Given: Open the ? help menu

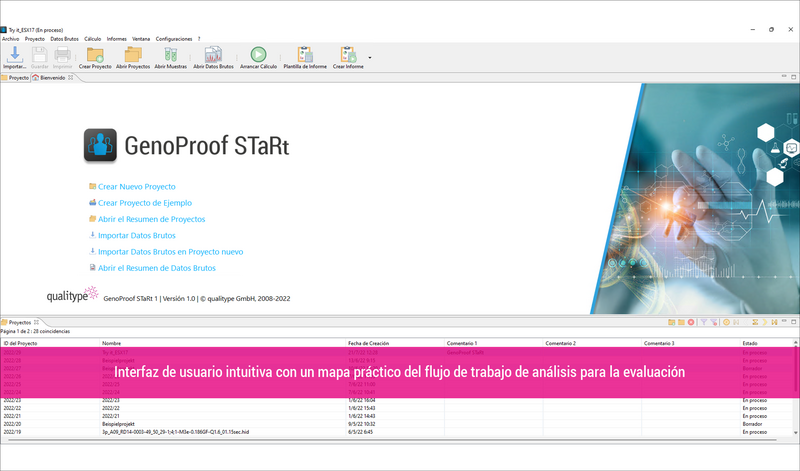Looking at the screenshot, I should pos(199,39).
